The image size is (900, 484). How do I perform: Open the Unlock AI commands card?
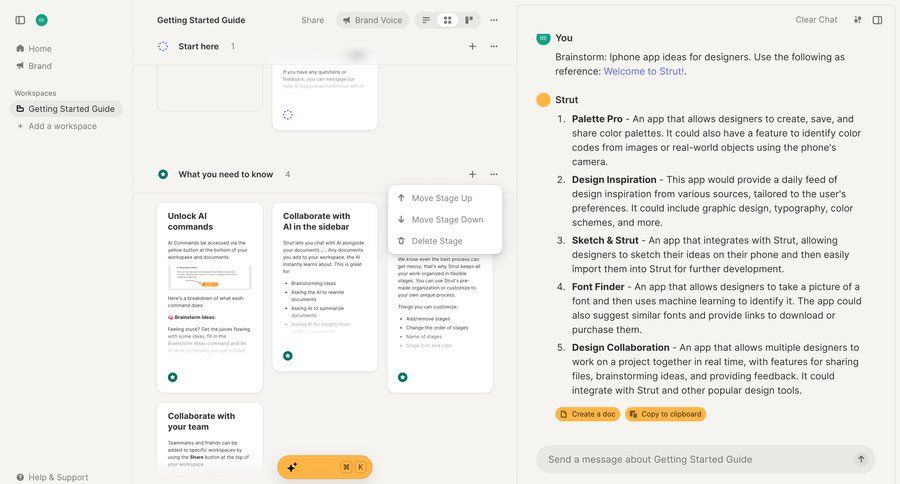[210, 297]
